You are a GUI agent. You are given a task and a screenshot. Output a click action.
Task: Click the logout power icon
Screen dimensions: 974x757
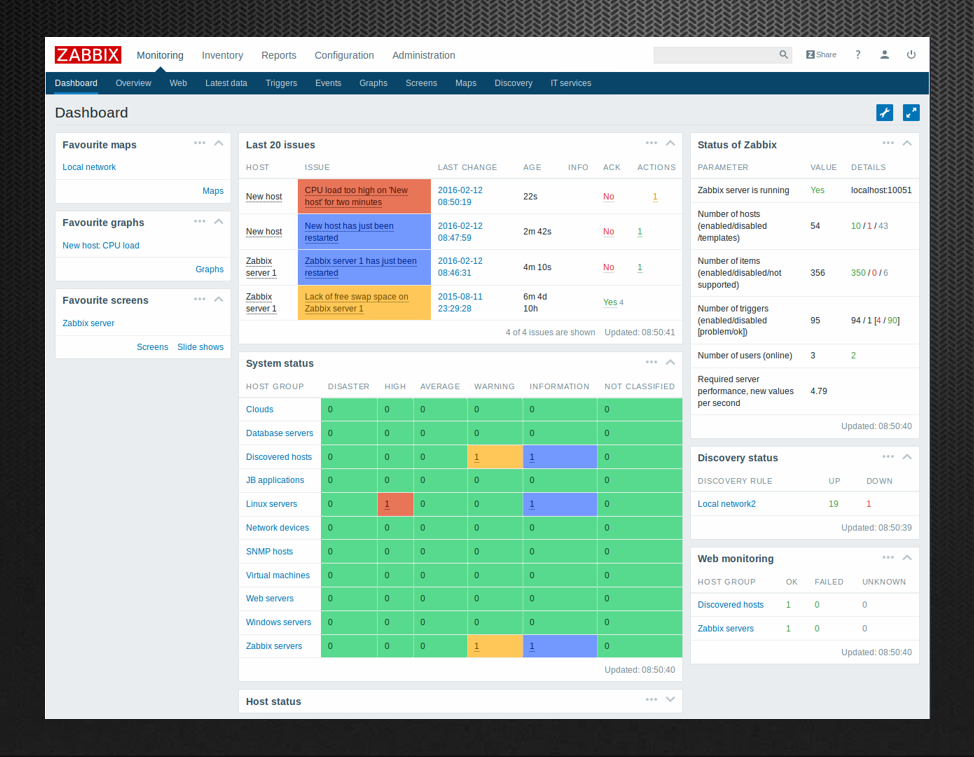pyautogui.click(x=911, y=55)
